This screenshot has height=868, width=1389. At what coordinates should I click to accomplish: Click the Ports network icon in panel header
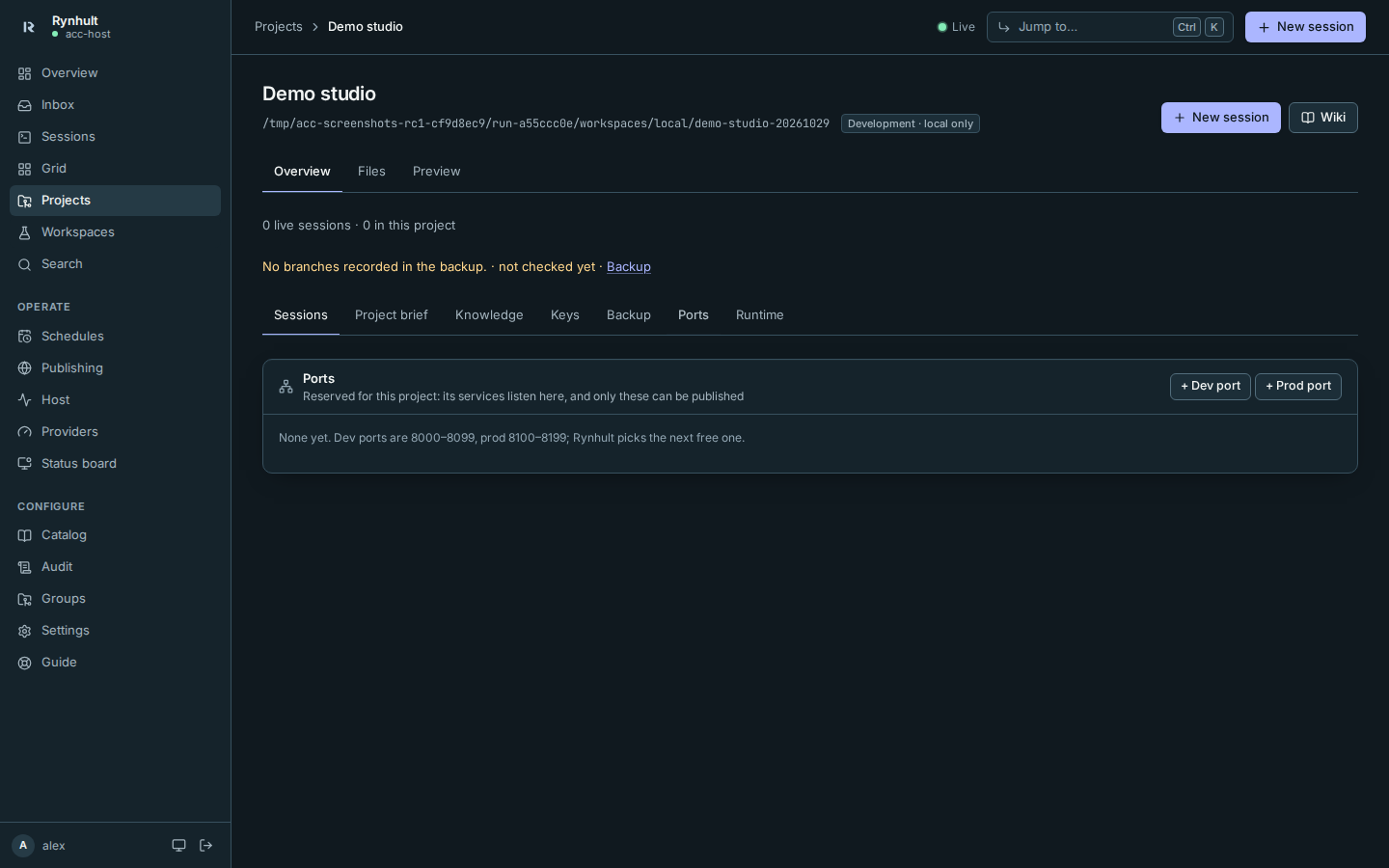click(x=286, y=387)
